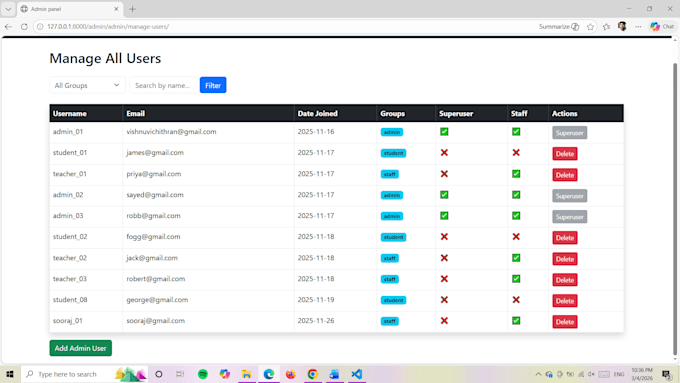
Task: Delete user student_02
Action: point(565,238)
